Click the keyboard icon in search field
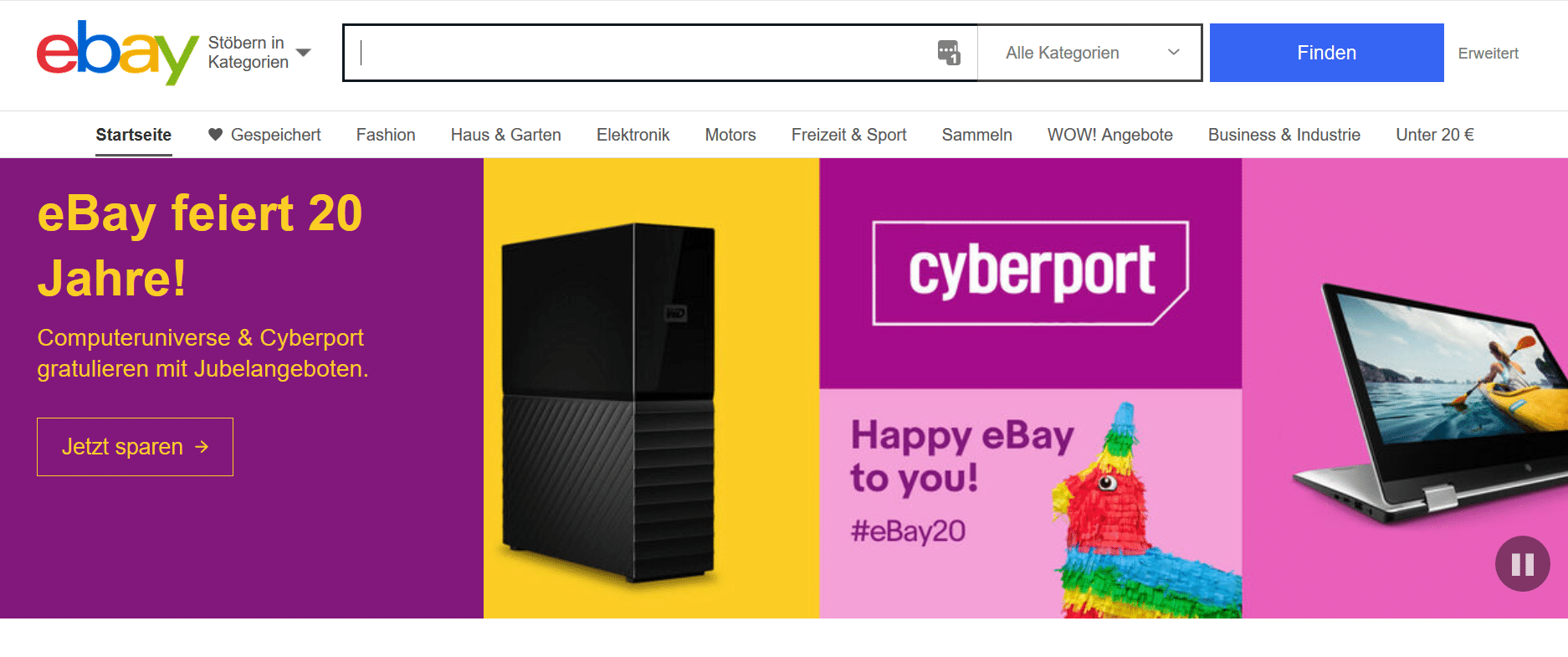1568x657 pixels. 948,53
